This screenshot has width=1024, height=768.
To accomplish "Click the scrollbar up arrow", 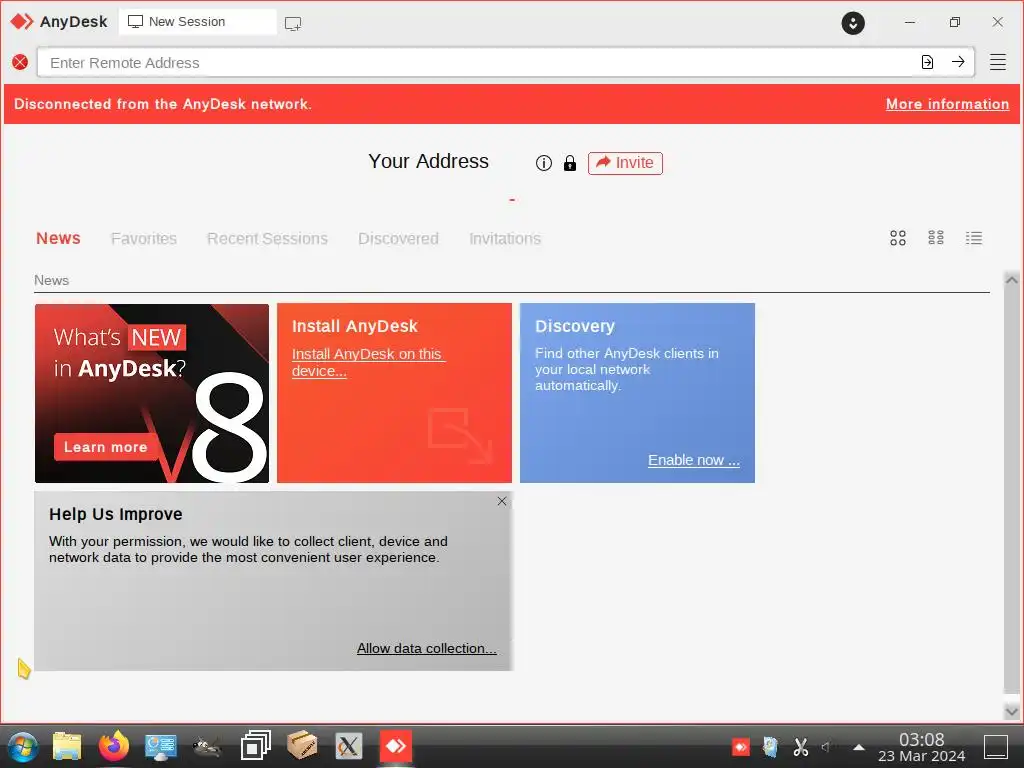I will click(1012, 280).
